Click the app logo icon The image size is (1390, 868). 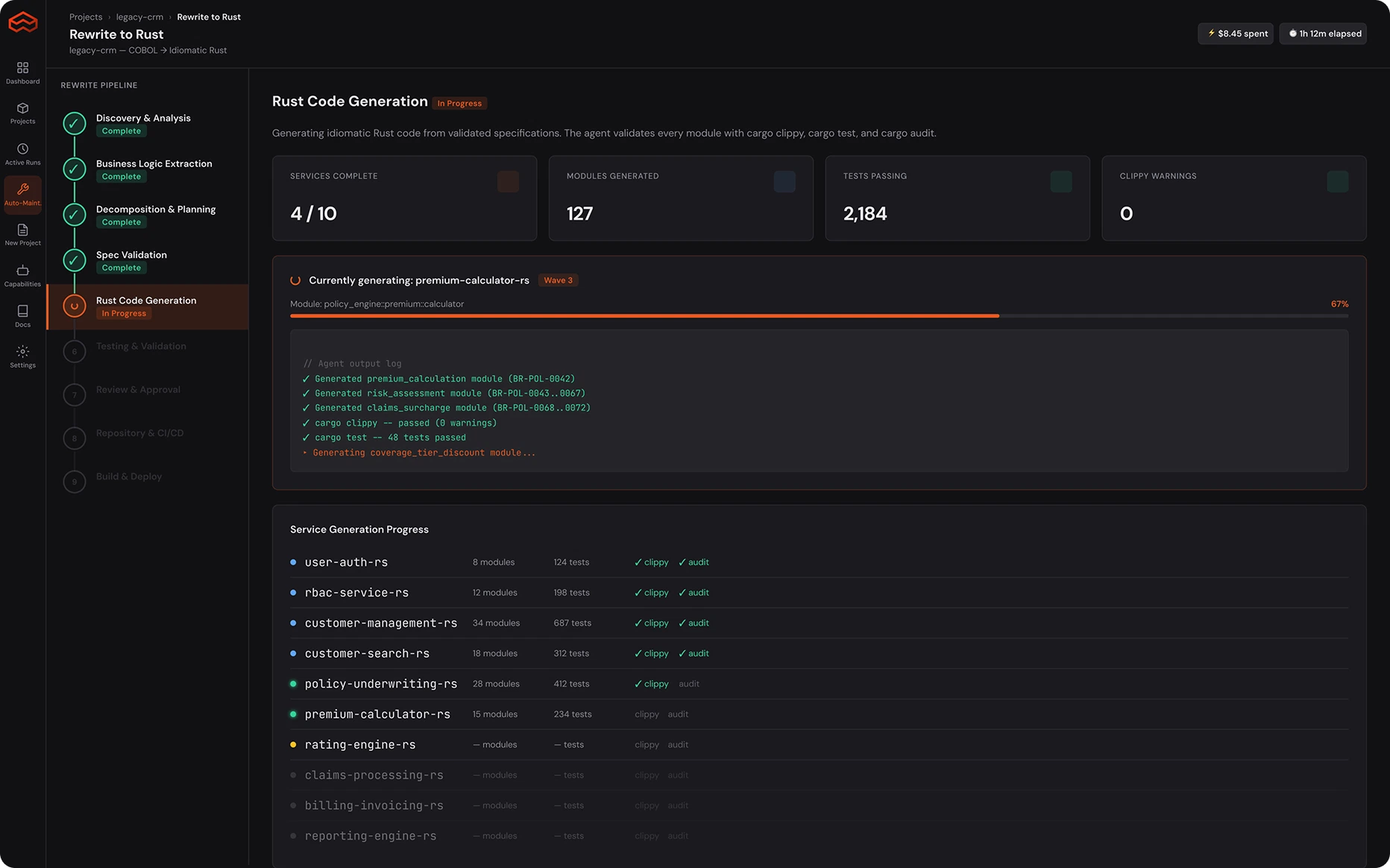(x=22, y=22)
